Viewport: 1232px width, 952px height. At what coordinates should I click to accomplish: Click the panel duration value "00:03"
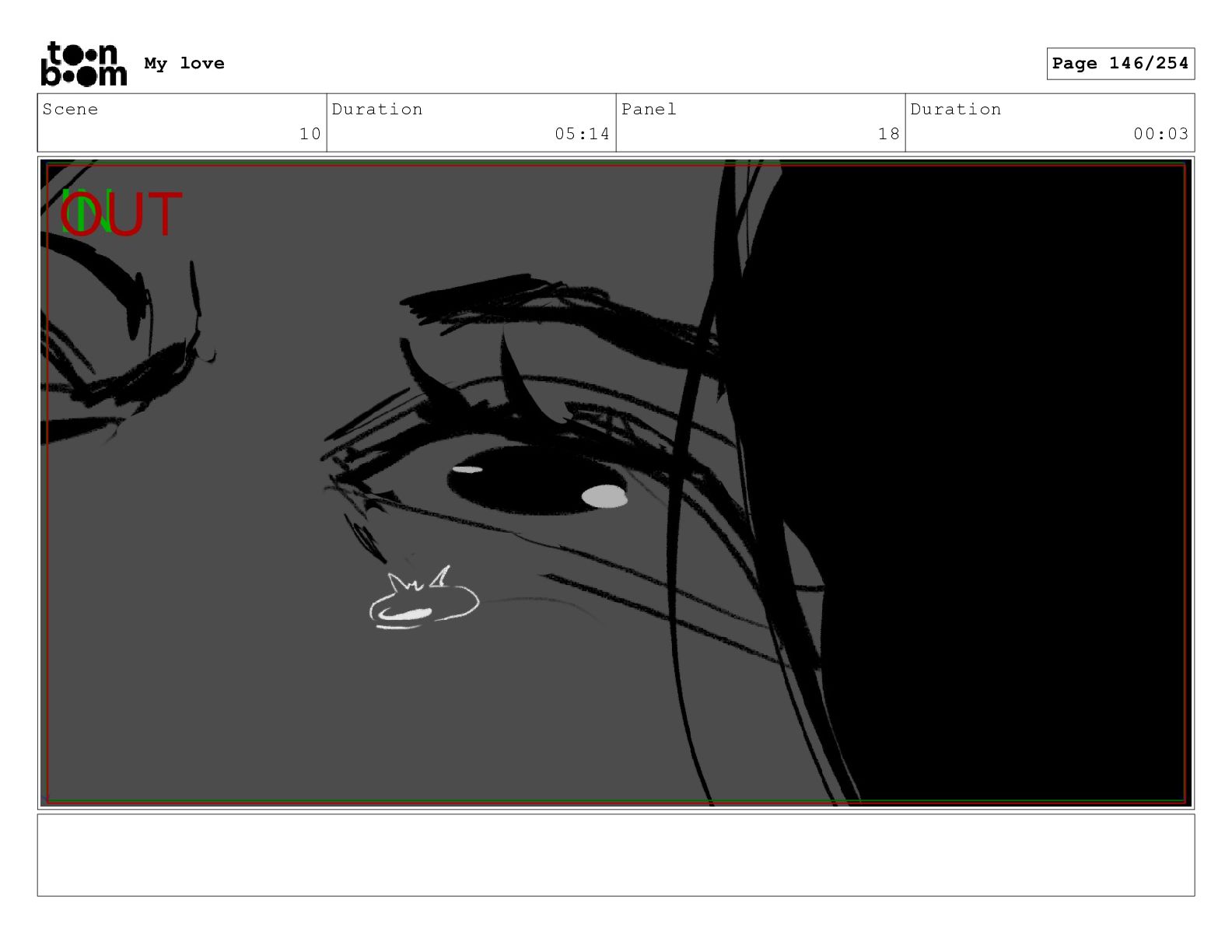[1160, 134]
